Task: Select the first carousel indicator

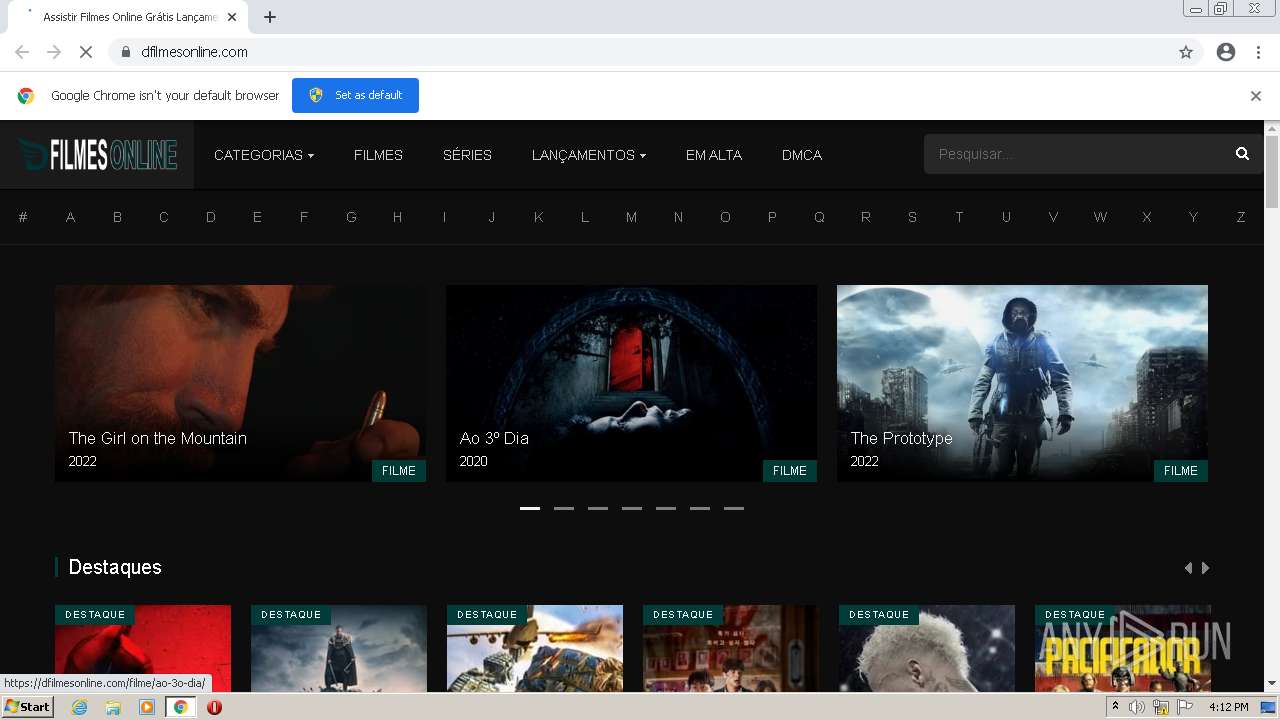Action: coord(530,508)
